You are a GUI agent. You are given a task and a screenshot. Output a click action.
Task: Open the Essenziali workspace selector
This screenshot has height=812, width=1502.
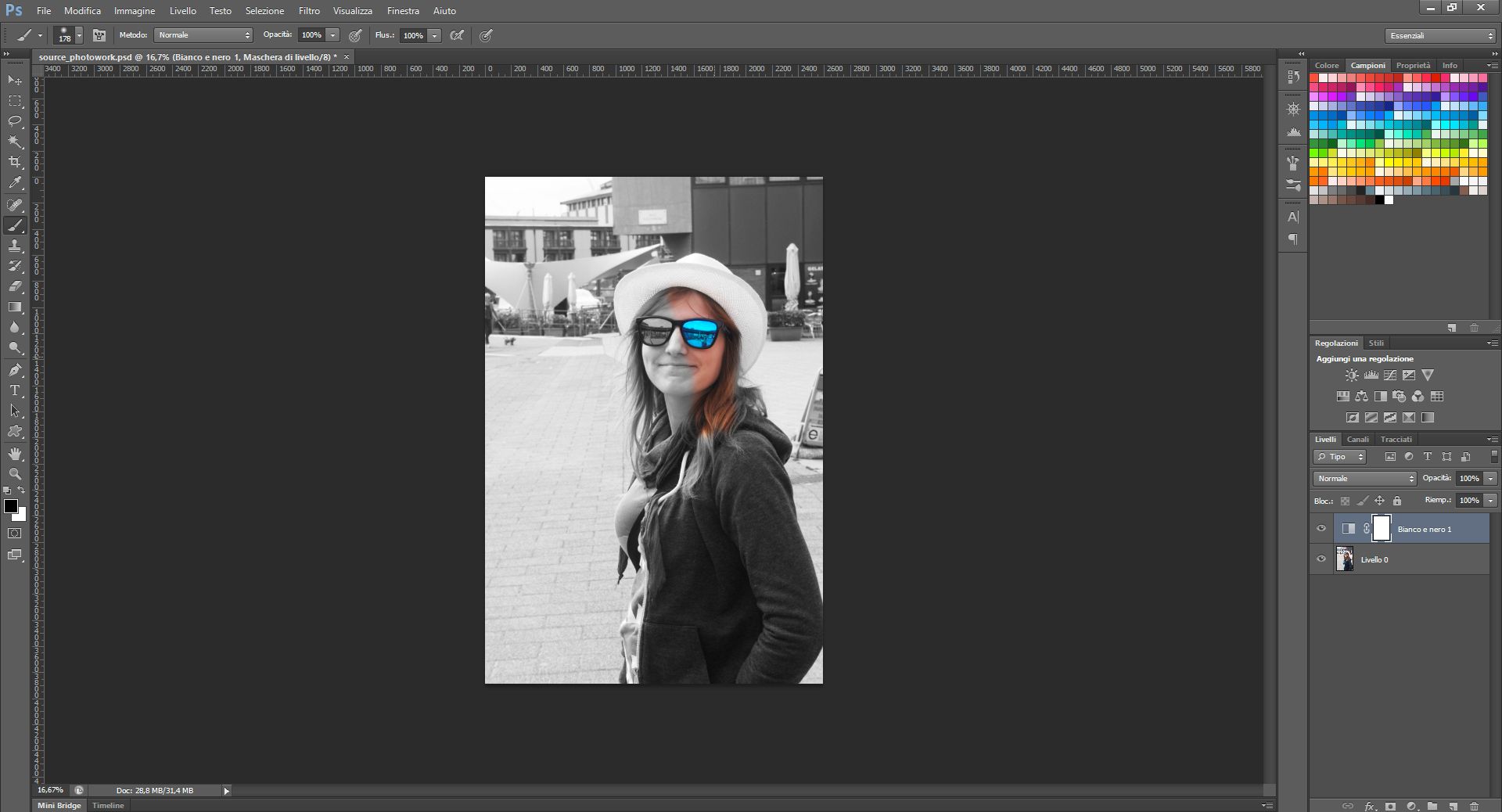(1439, 35)
